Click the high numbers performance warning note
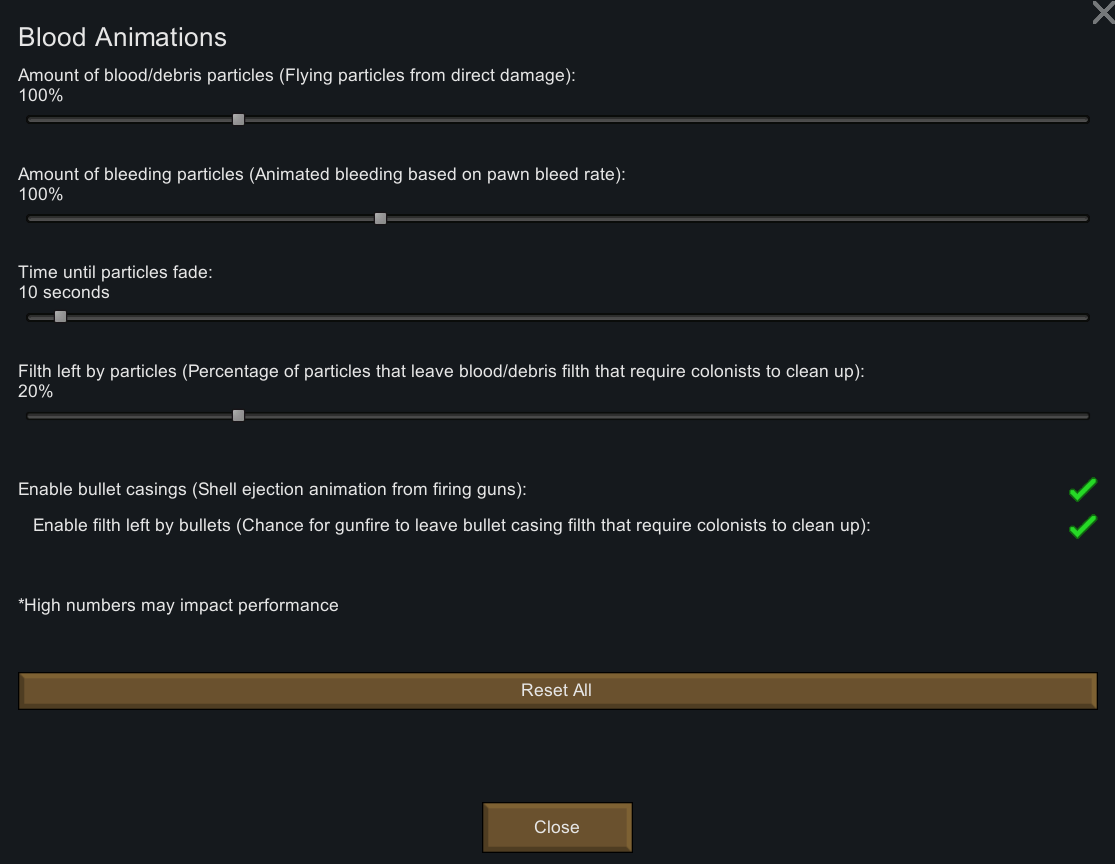1115x864 pixels. [178, 605]
